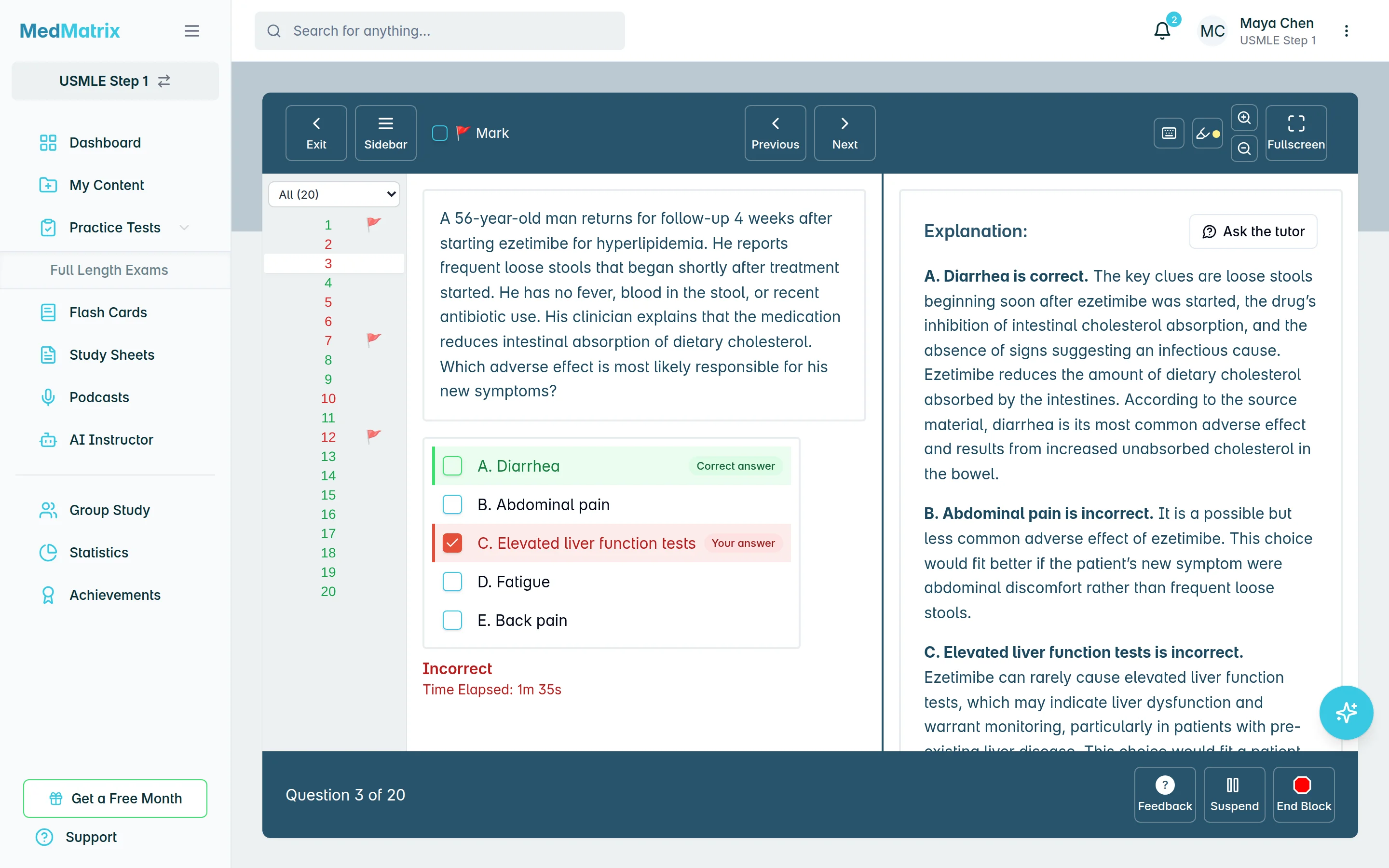
Task: Check answer A. Diarrhea
Action: point(452,466)
